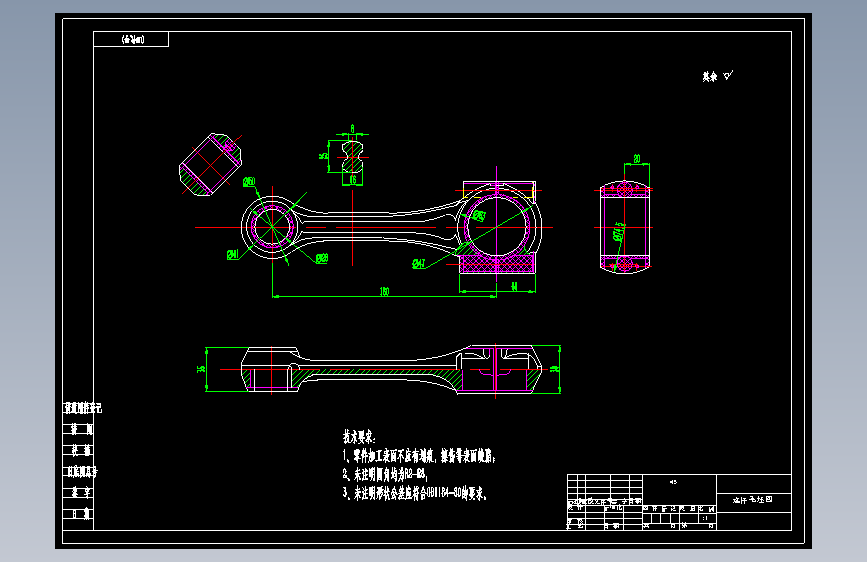Click the I-beam rod cross-section view

tap(352, 157)
